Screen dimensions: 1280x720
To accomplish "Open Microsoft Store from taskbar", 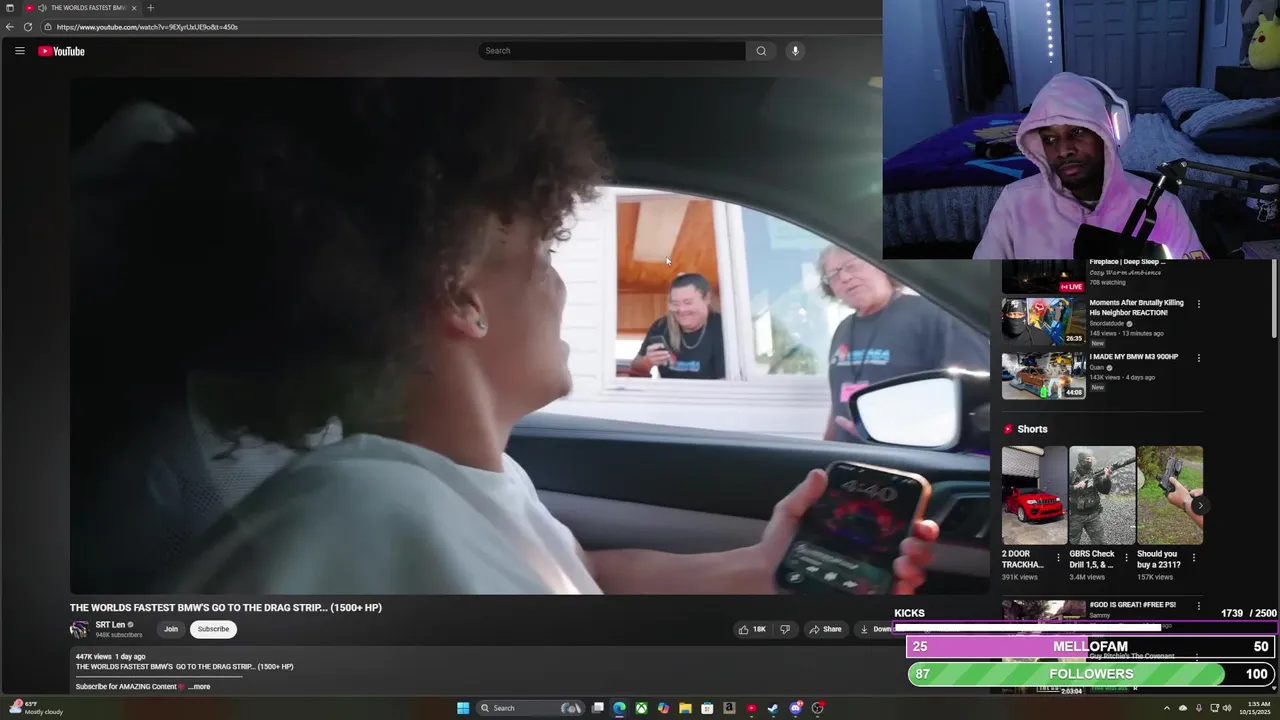I will point(707,708).
